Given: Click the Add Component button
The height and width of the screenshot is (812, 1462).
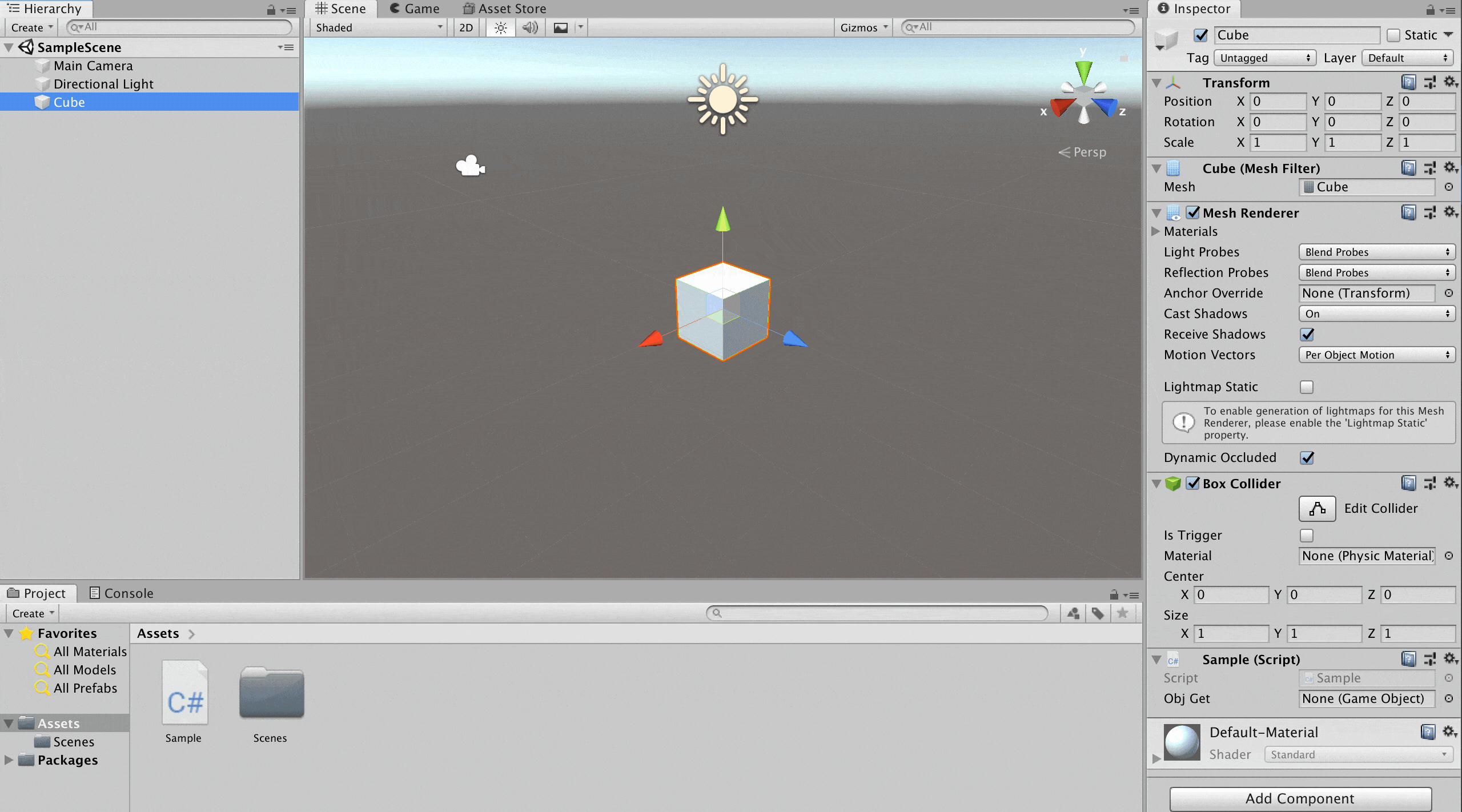Looking at the screenshot, I should click(1302, 797).
